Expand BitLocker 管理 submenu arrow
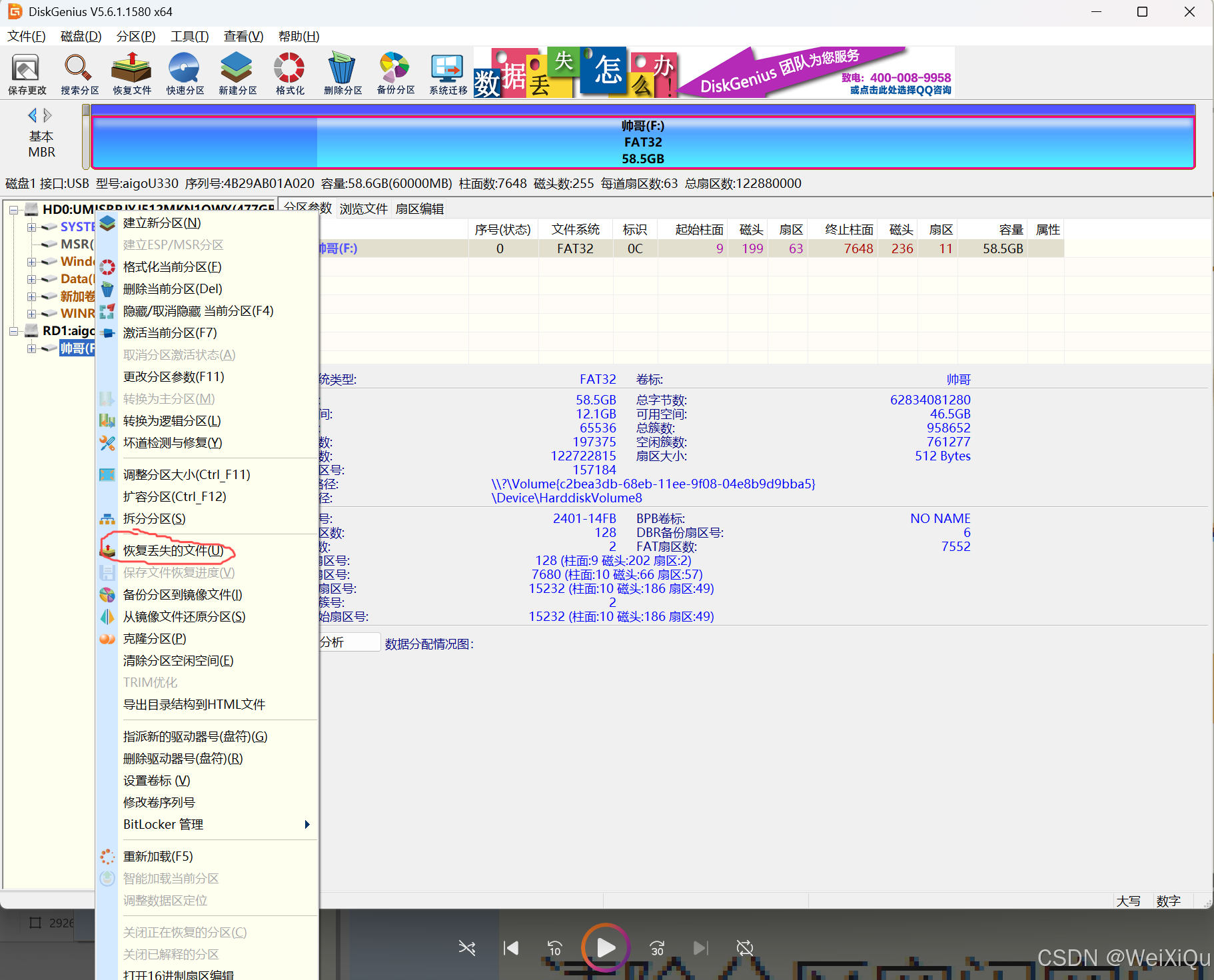Viewport: 1214px width, 980px height. pos(307,824)
